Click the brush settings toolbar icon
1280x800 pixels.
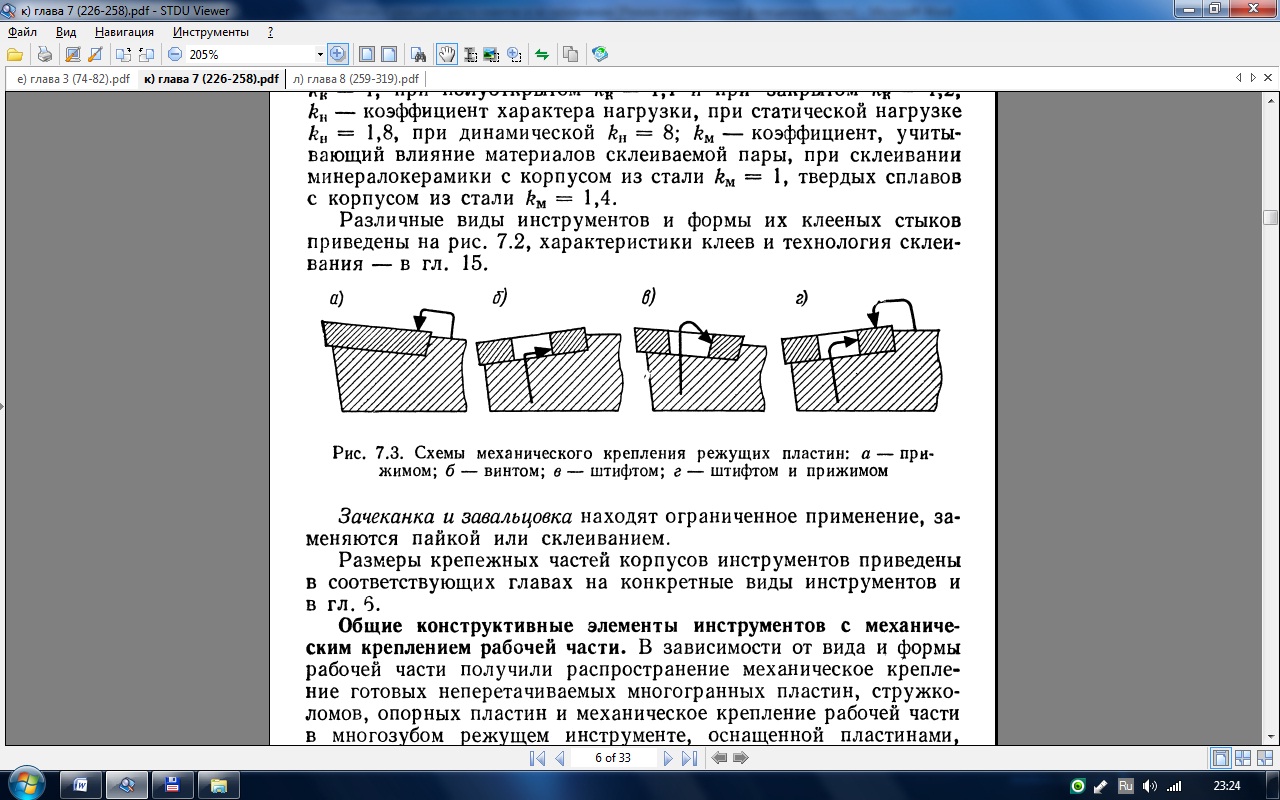click(x=96, y=54)
